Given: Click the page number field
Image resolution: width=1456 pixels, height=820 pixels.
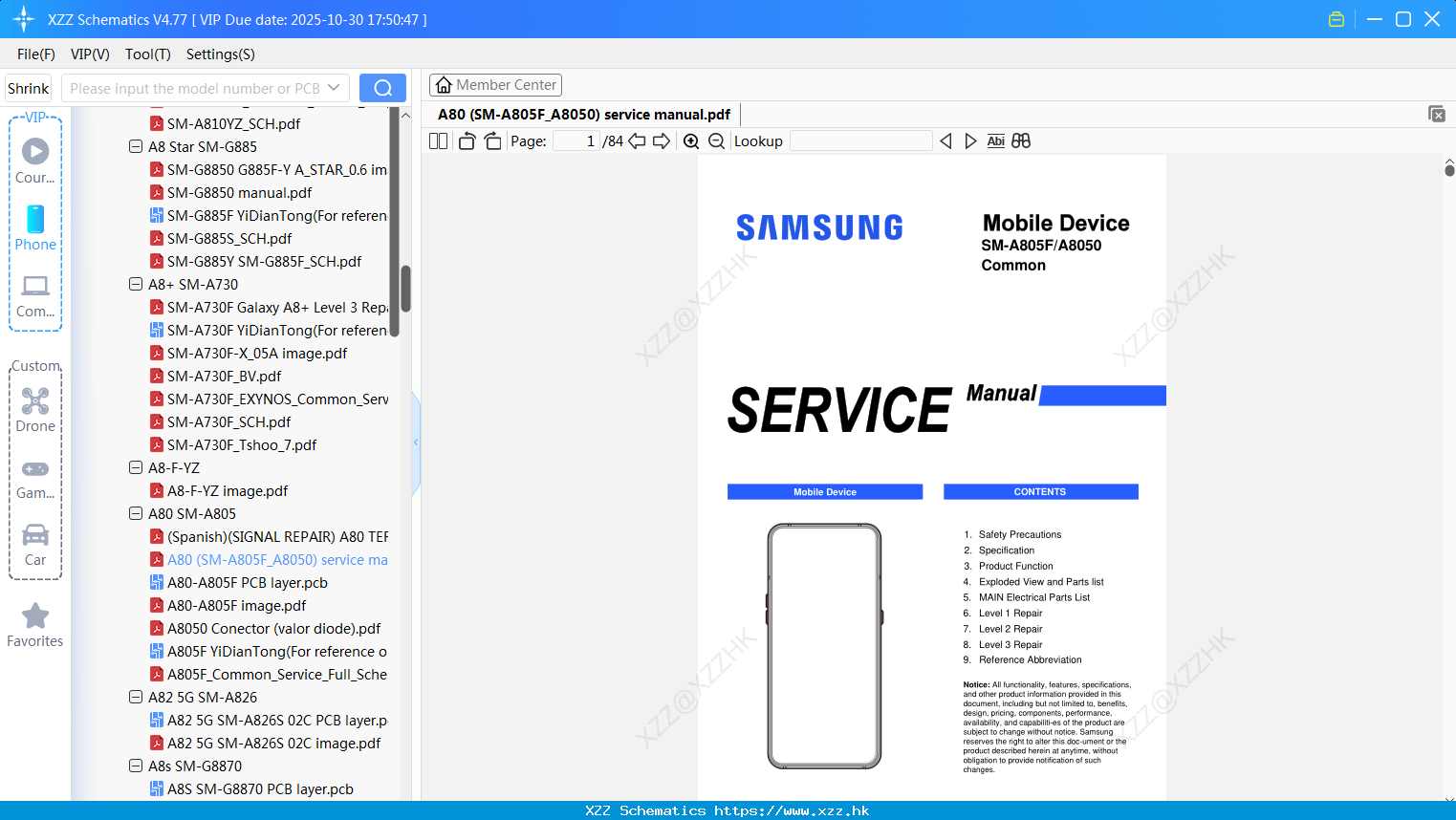Looking at the screenshot, I should tap(576, 140).
